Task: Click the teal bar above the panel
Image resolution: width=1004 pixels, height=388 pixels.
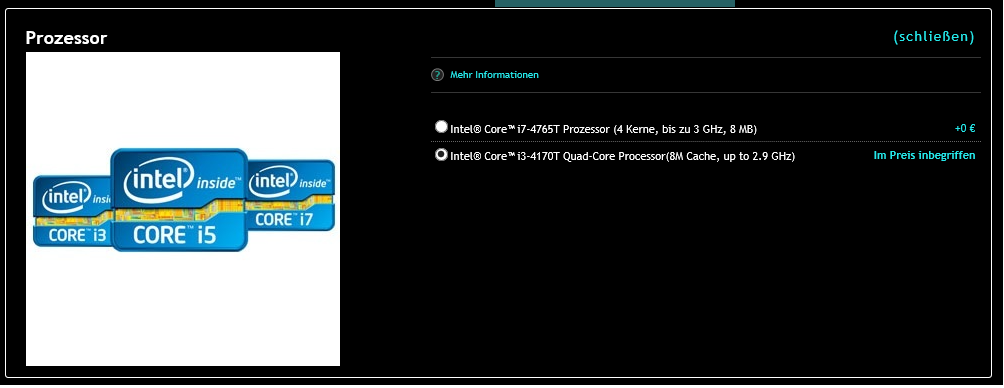Action: click(615, 3)
